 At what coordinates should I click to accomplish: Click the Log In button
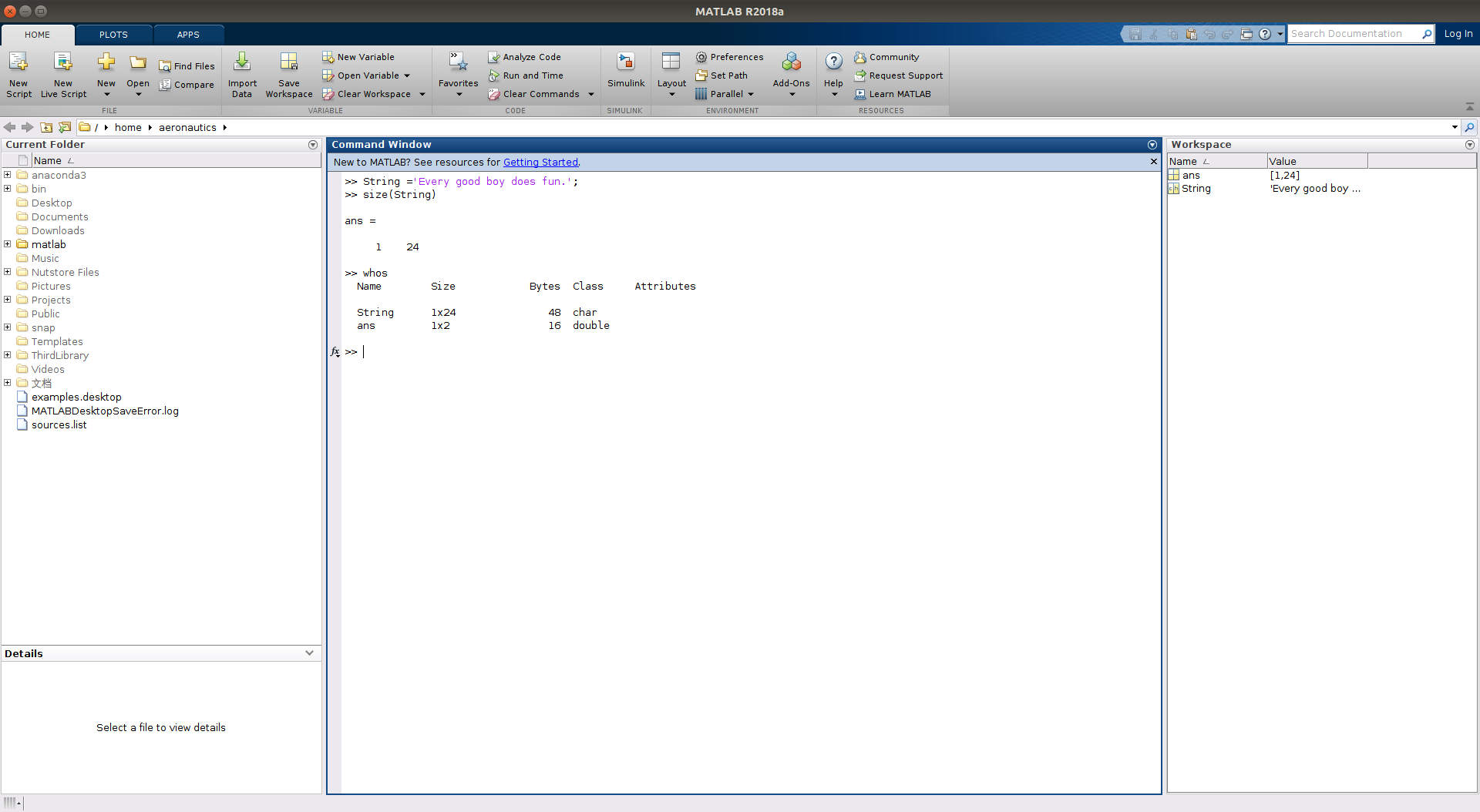pyautogui.click(x=1457, y=33)
